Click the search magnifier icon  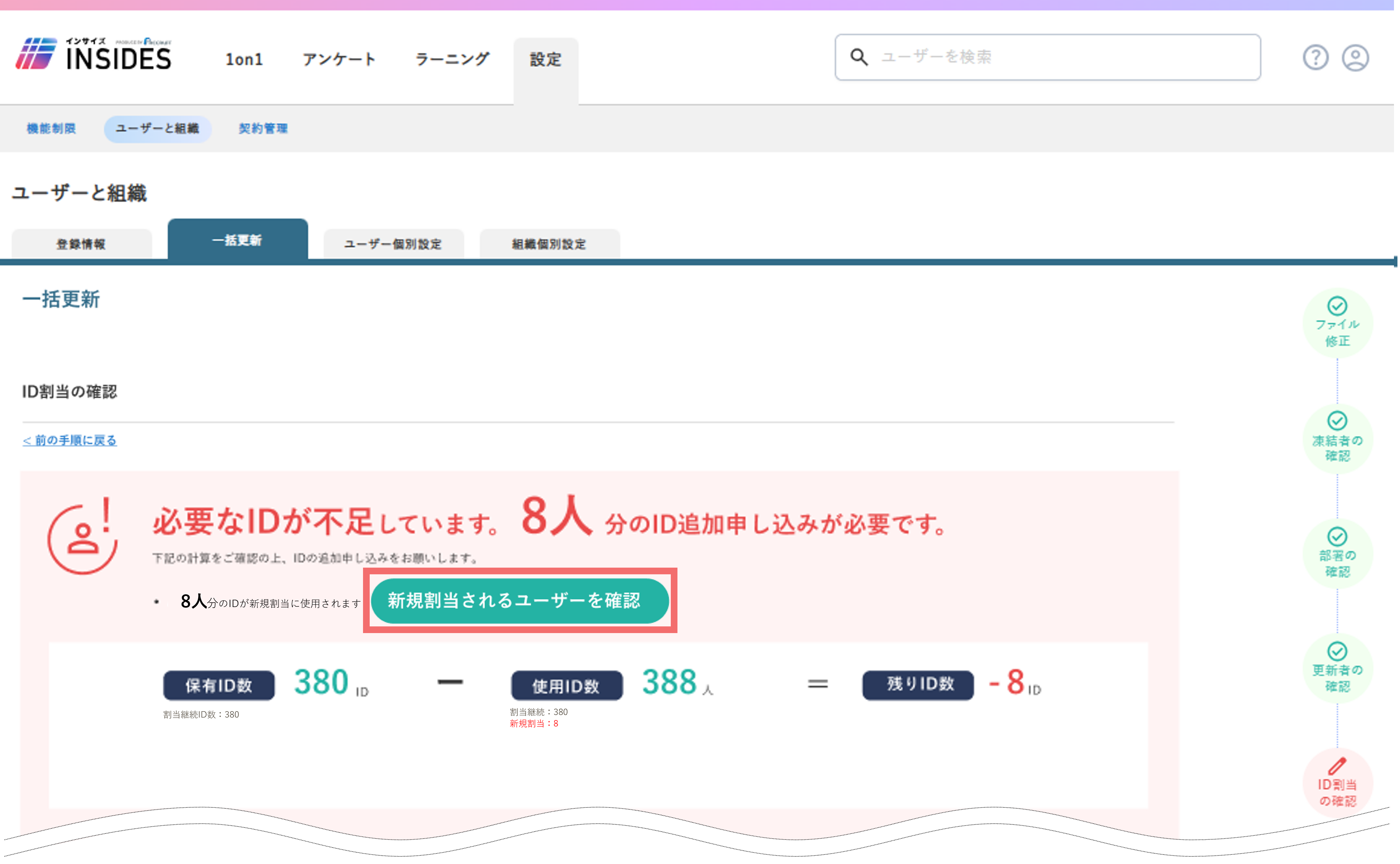coord(859,57)
